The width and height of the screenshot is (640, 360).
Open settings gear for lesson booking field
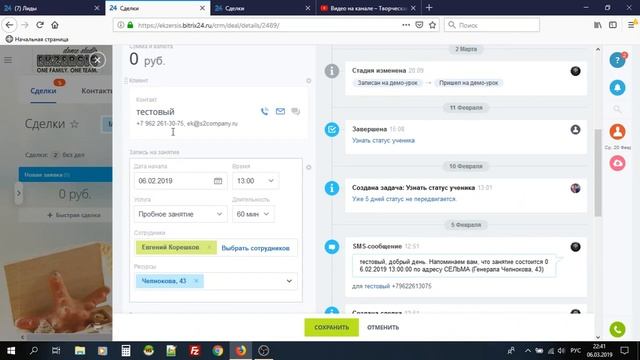309,167
